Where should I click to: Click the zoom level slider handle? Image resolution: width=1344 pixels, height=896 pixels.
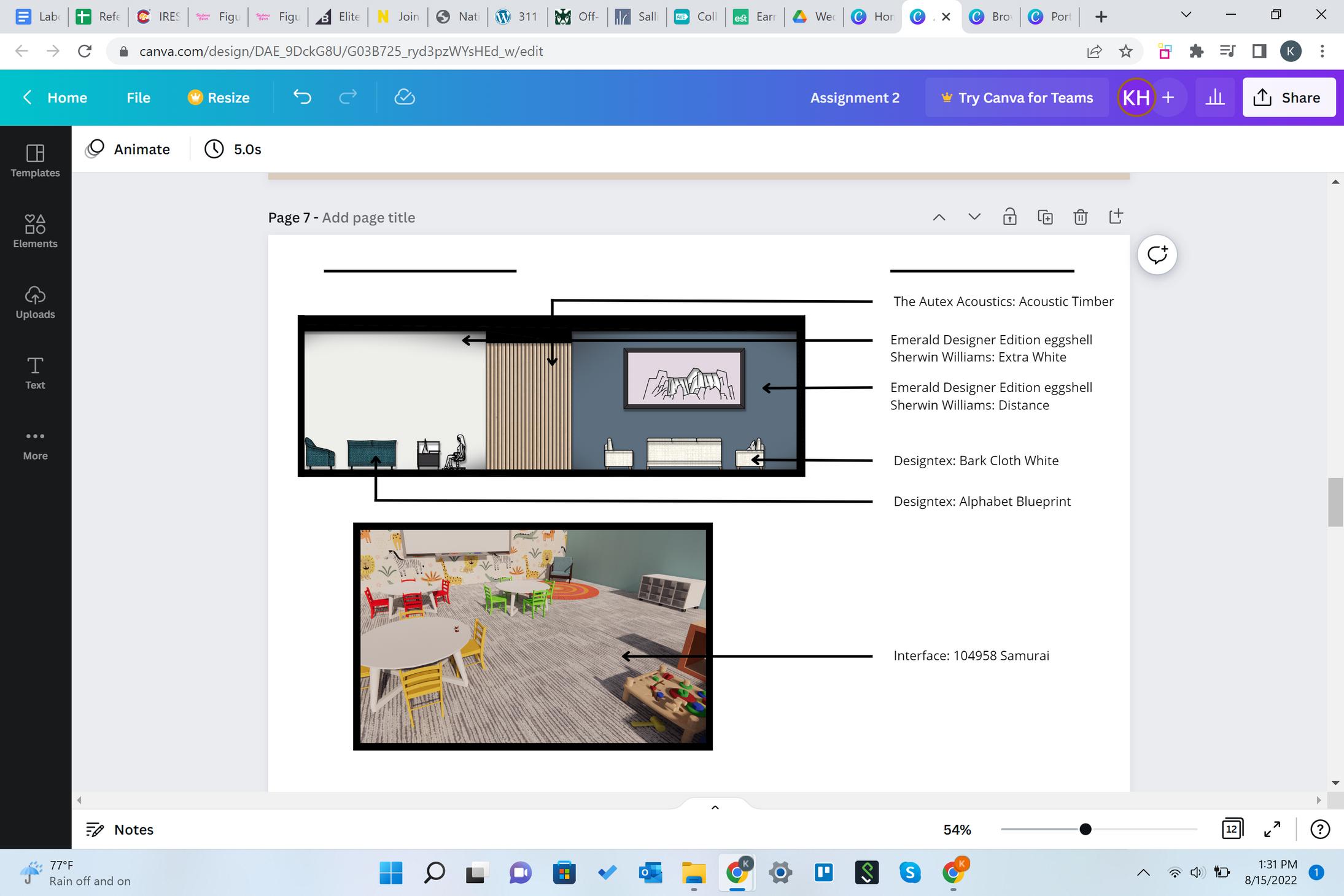[x=1085, y=829]
